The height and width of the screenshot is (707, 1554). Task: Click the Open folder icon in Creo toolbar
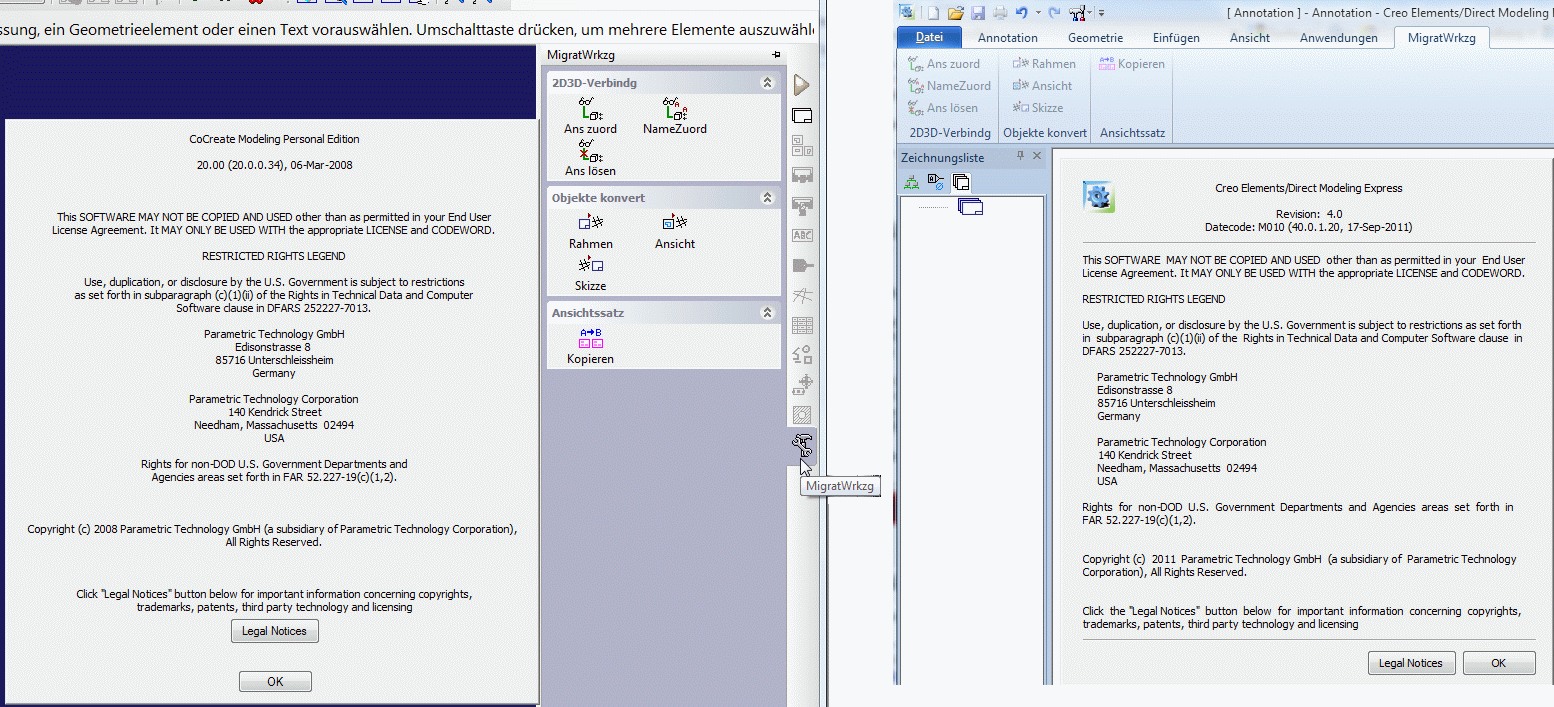point(955,13)
